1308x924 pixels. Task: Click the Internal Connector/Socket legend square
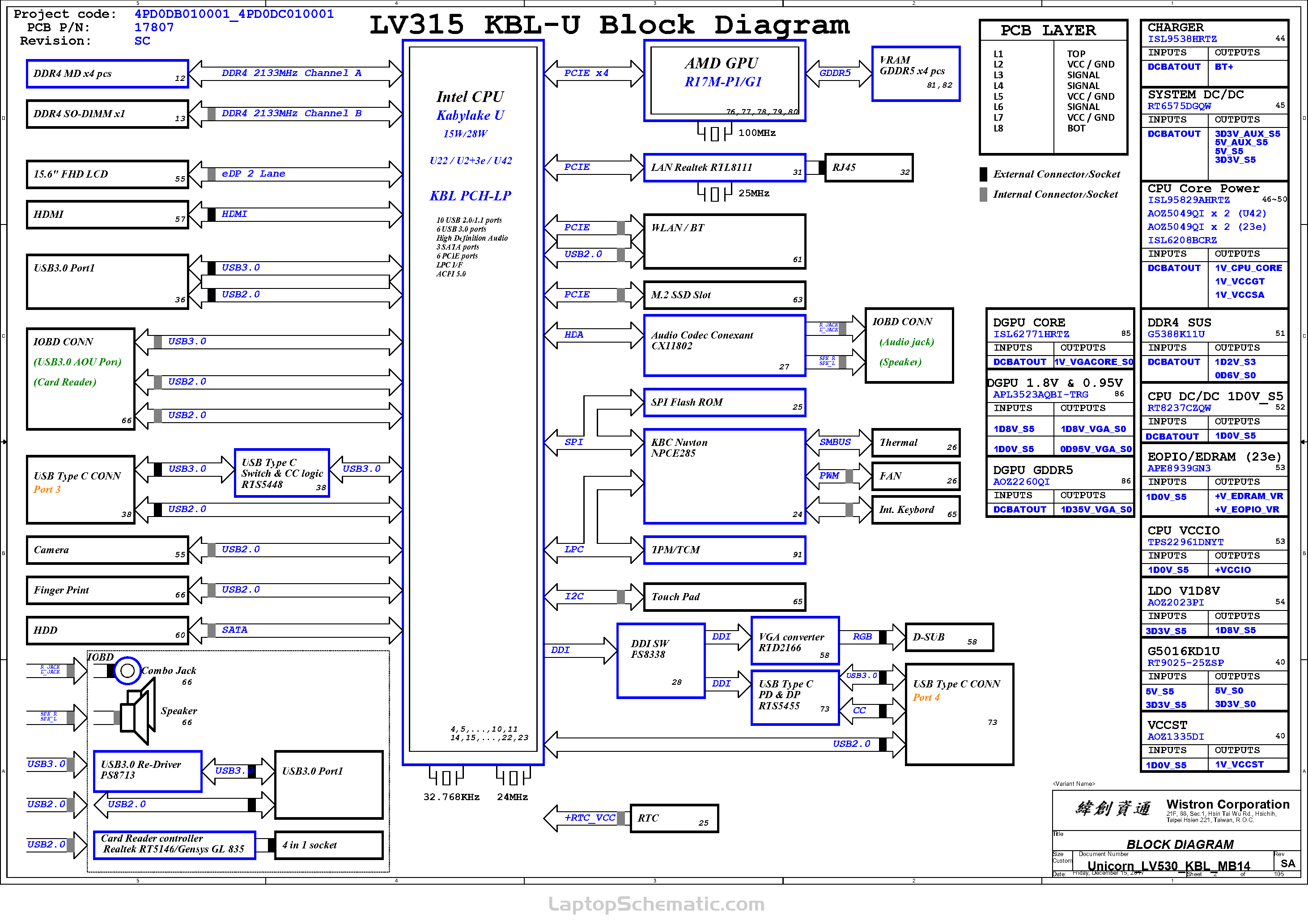tap(983, 194)
